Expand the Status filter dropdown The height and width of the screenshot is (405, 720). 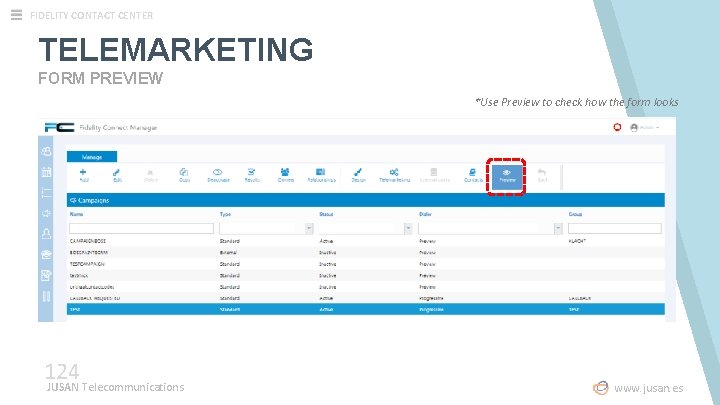coord(408,228)
